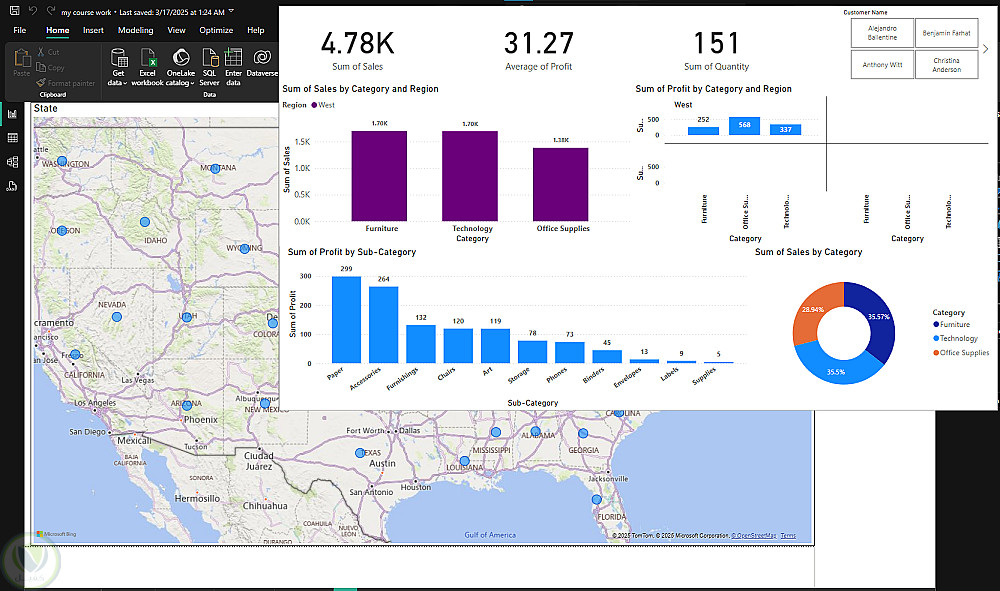This screenshot has height=591, width=1000.
Task: Click the Redo arrow icon
Action: [50, 11]
